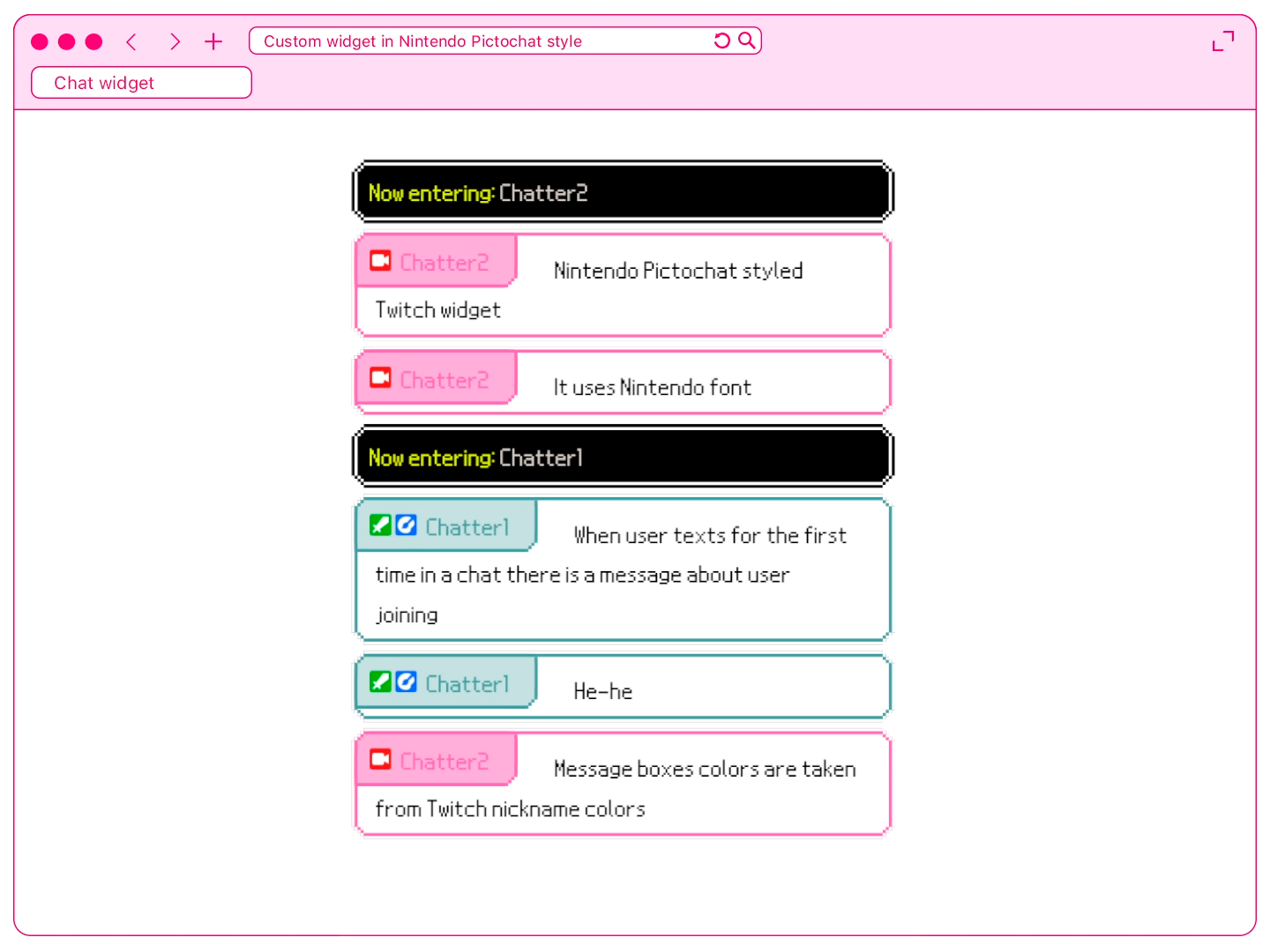Click the text 'time in a chat there is a message about user'
The width and height of the screenshot is (1270, 952).
point(582,575)
